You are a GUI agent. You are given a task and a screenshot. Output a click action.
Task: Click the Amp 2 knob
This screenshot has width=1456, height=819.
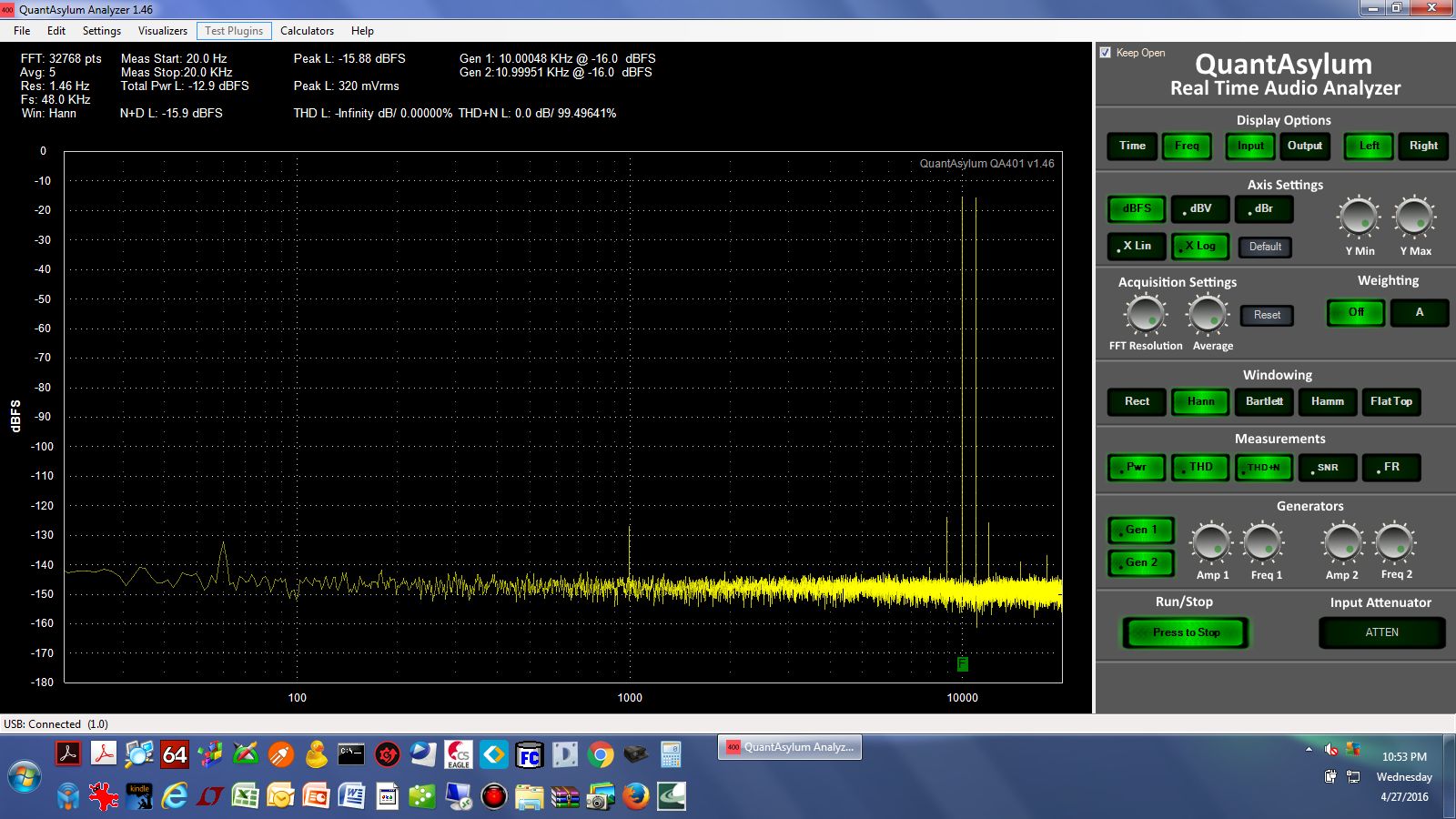tap(1342, 543)
